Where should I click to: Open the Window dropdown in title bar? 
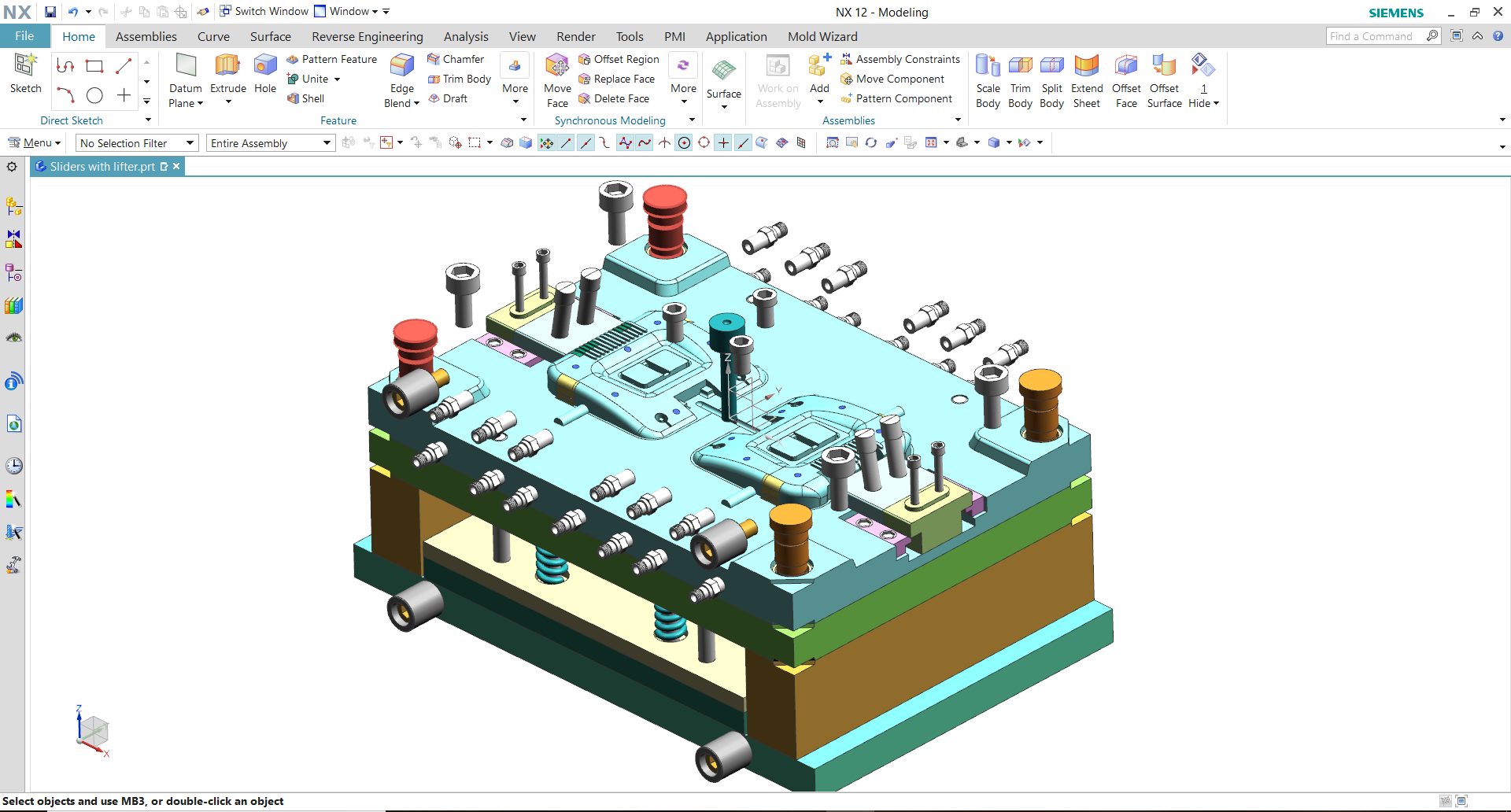click(346, 11)
